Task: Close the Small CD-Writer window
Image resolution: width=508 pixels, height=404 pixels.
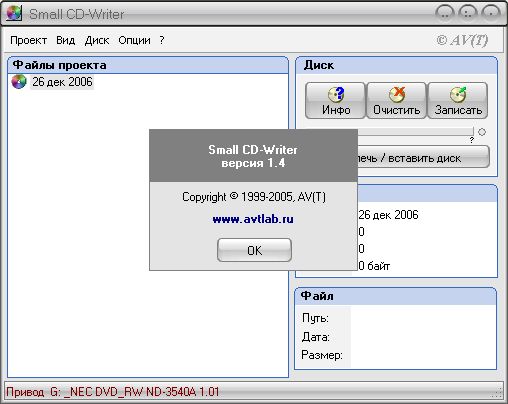Action: tap(491, 13)
